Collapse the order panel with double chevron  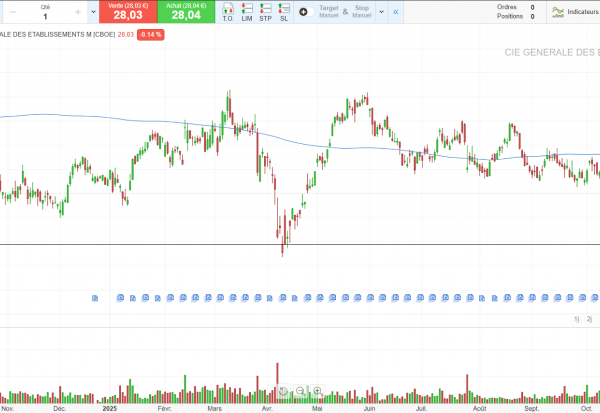pyautogui.click(x=395, y=12)
